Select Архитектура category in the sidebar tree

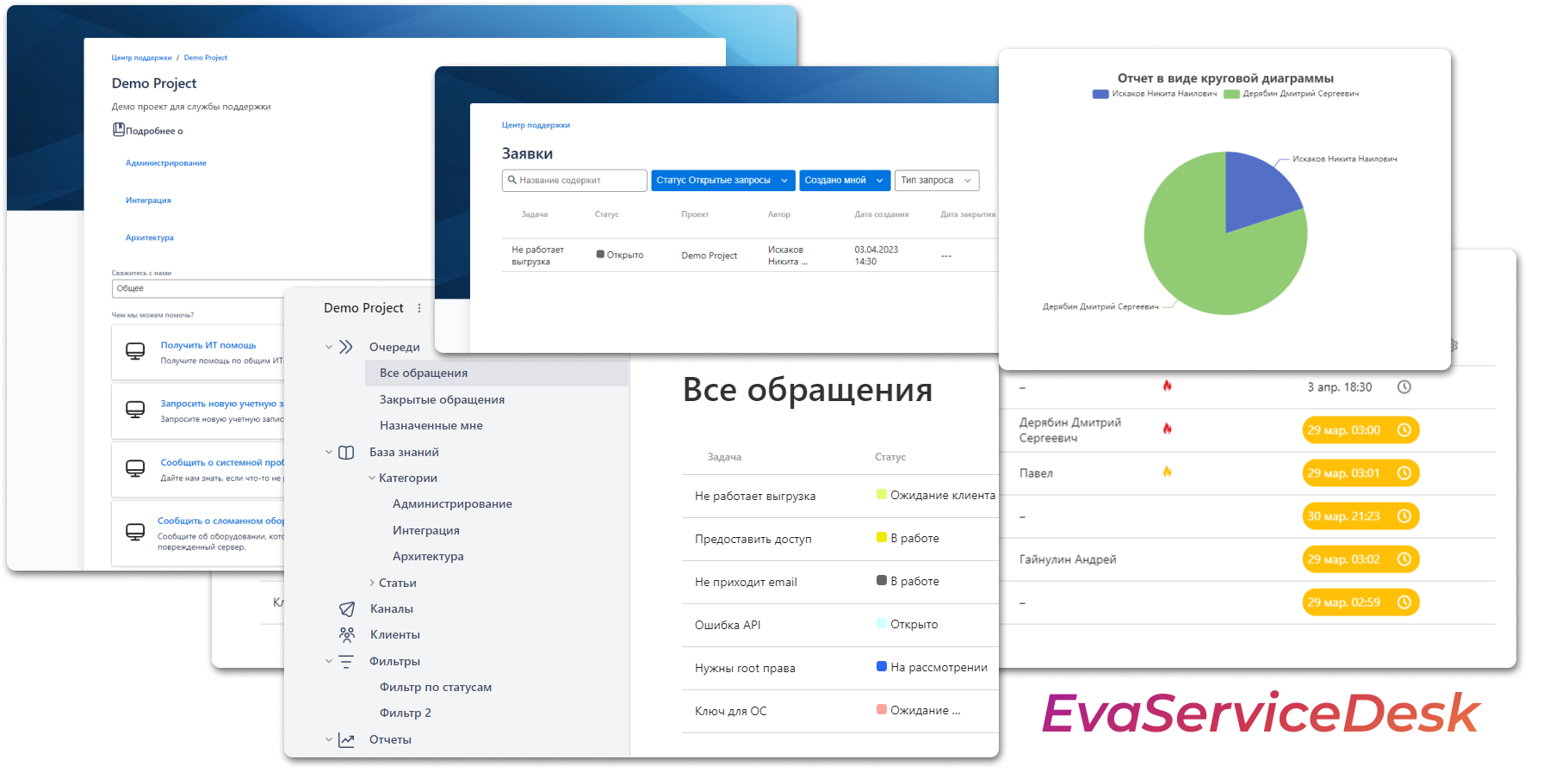[x=428, y=556]
